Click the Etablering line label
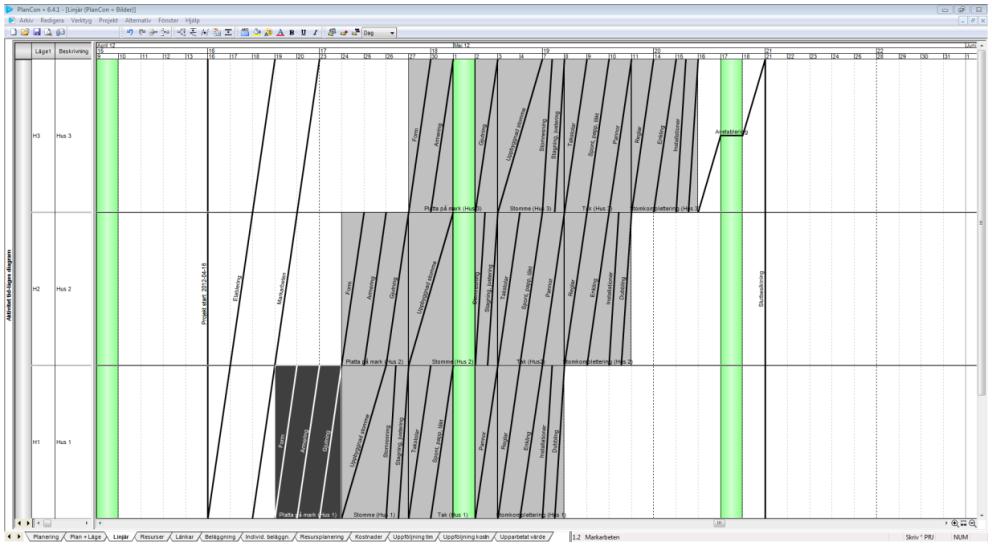Screen dimensions: 992x546 point(238,287)
